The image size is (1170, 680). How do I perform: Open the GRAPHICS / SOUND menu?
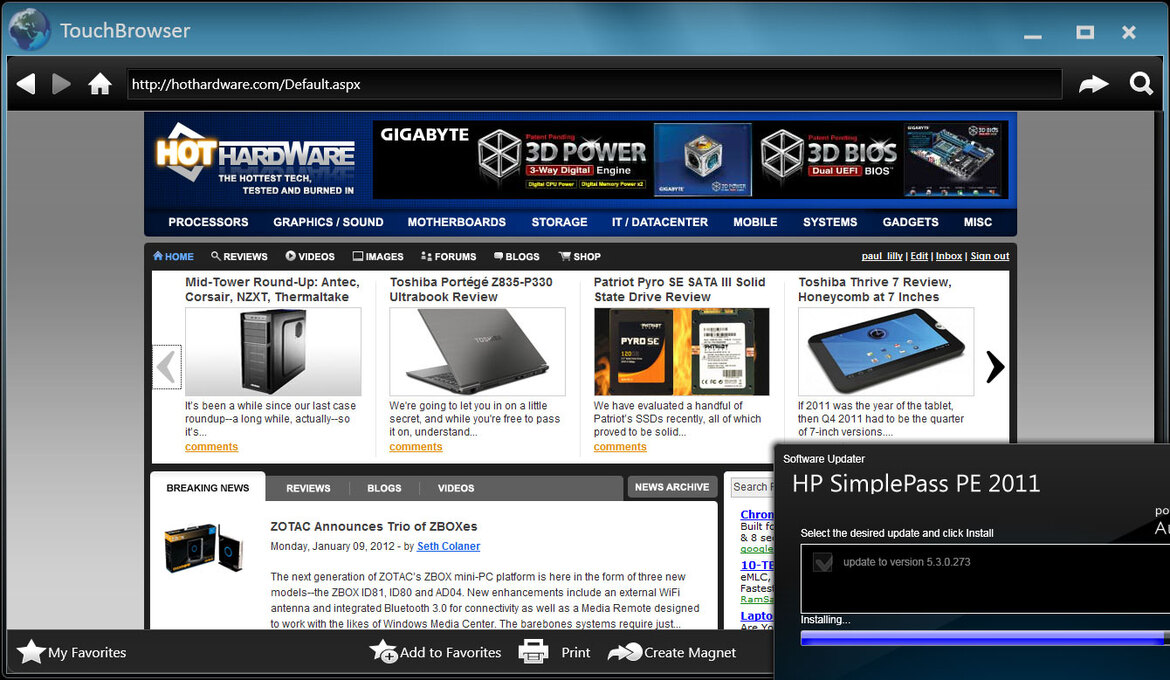coord(328,222)
